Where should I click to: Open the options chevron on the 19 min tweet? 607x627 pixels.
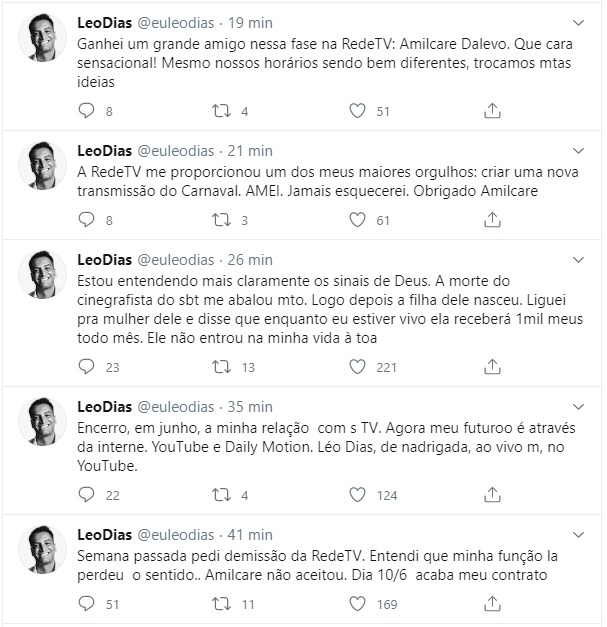click(x=579, y=22)
